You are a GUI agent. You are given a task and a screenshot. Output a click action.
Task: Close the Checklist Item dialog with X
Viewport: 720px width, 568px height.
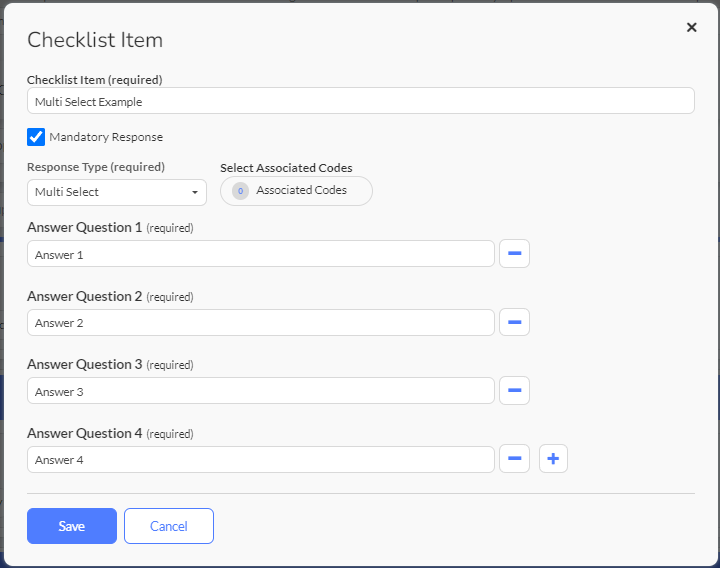[692, 28]
